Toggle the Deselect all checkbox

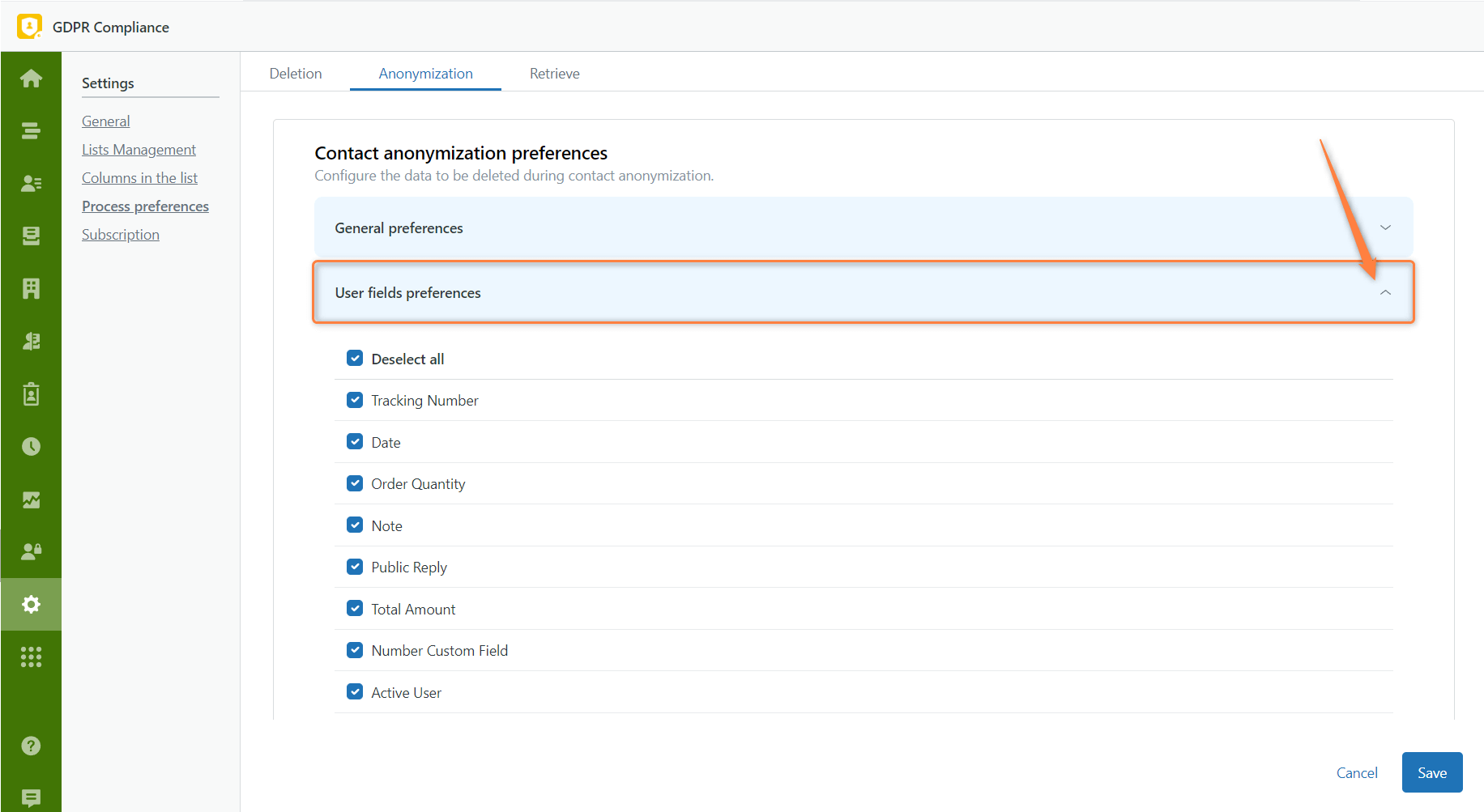(x=355, y=358)
